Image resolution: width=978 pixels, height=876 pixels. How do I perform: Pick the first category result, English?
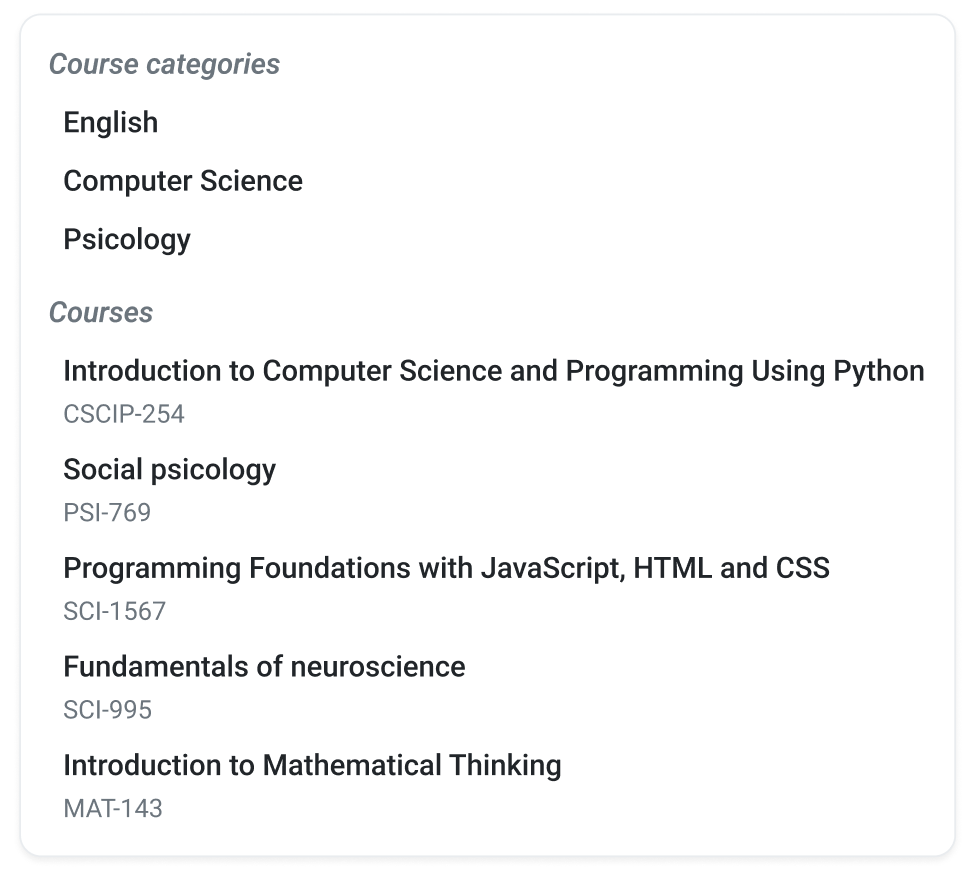point(110,122)
